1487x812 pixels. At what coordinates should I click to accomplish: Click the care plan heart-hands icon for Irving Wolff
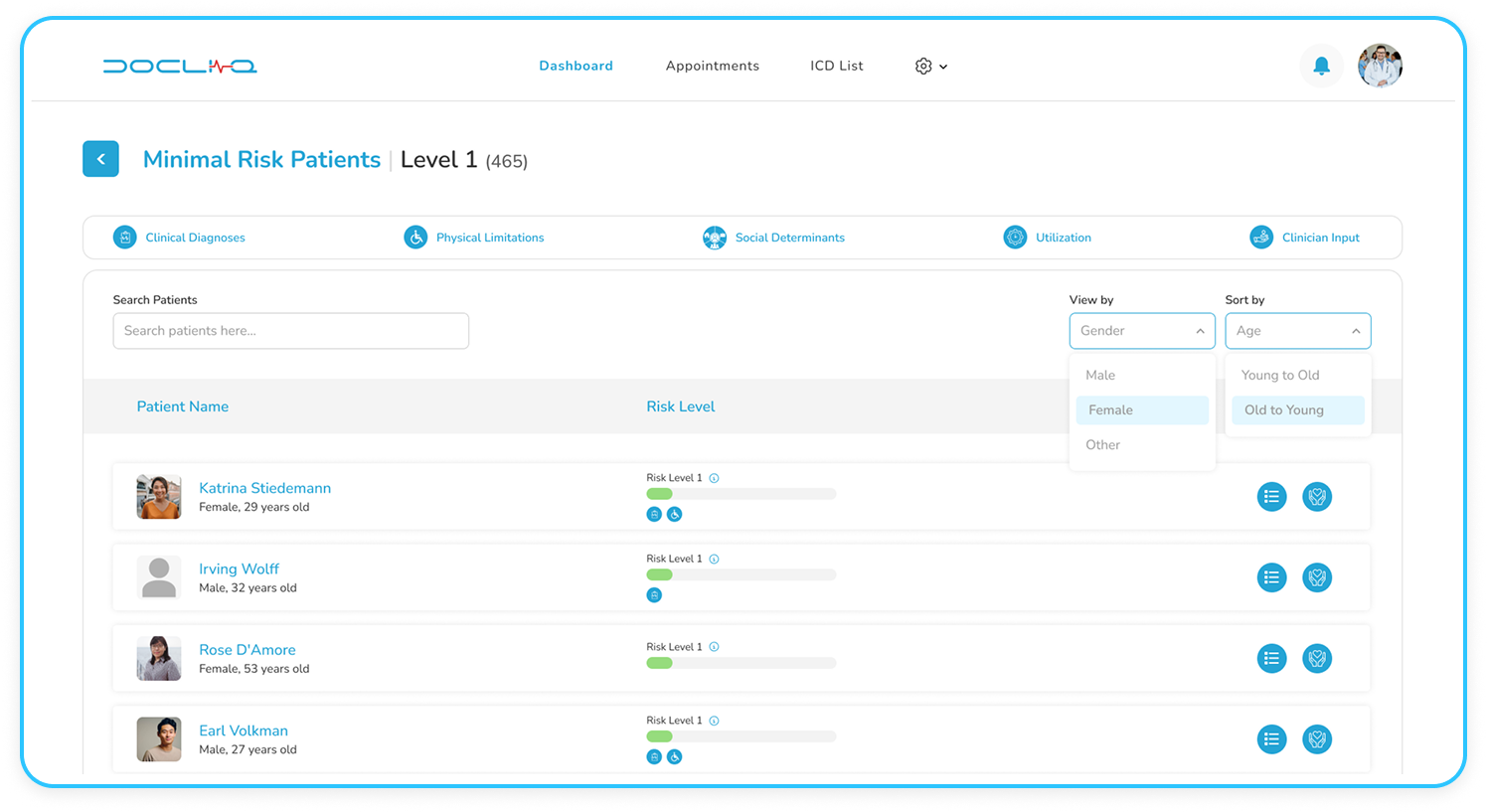coord(1317,577)
